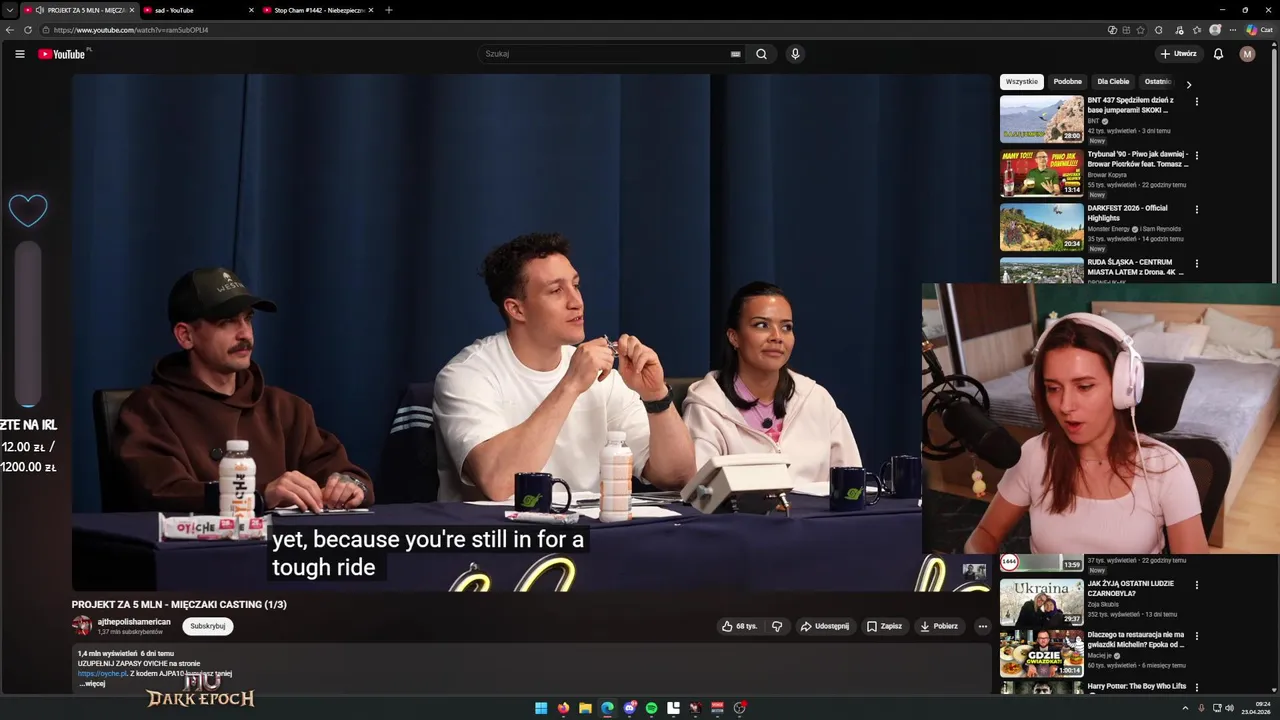Open the BNT 437 base jumper video thumbnail
The width and height of the screenshot is (1280, 720).
coord(1042,119)
